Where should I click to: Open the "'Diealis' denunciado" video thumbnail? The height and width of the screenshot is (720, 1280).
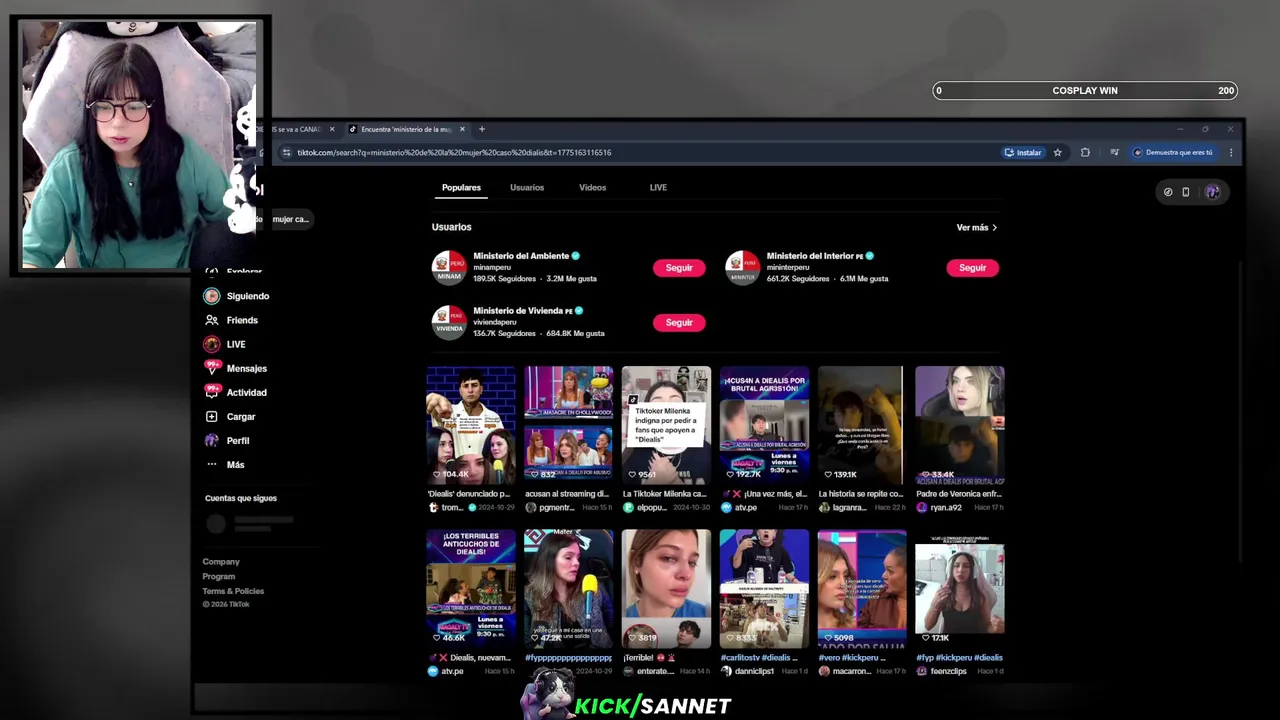[x=471, y=425]
